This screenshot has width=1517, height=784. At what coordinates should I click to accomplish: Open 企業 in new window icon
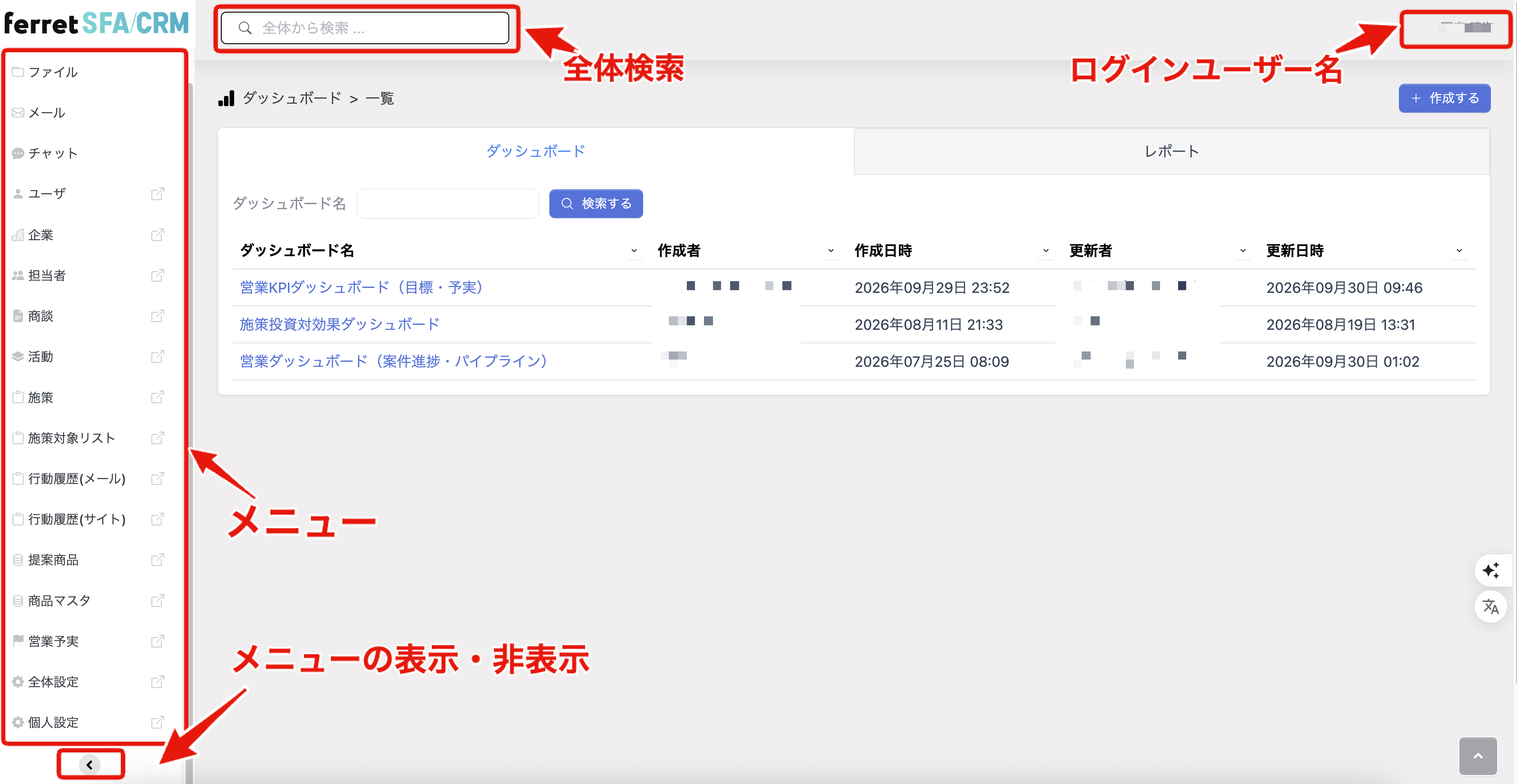[157, 235]
